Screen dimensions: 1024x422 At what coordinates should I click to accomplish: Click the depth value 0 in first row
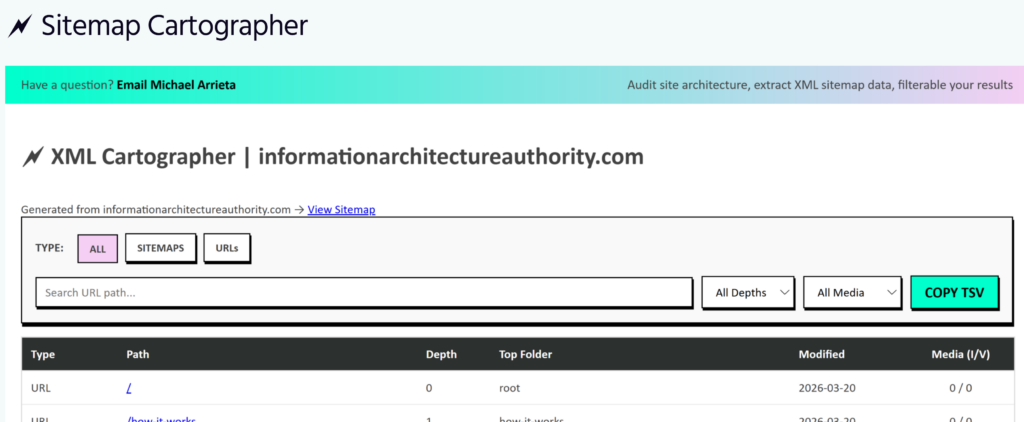coord(429,388)
